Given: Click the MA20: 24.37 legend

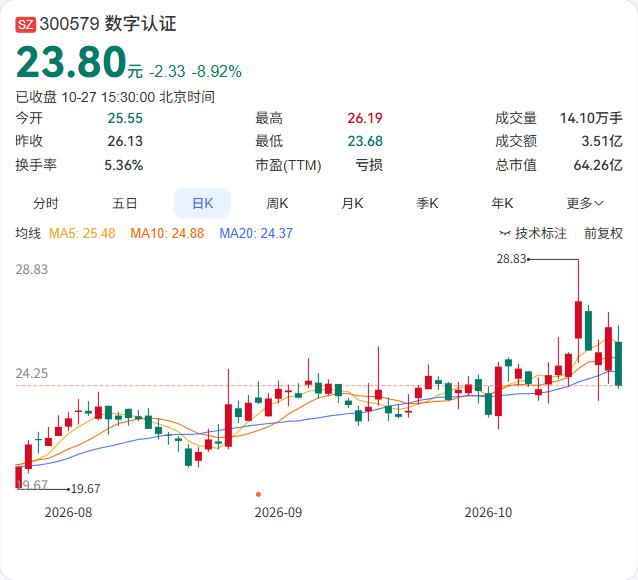Looking at the screenshot, I should 256,233.
